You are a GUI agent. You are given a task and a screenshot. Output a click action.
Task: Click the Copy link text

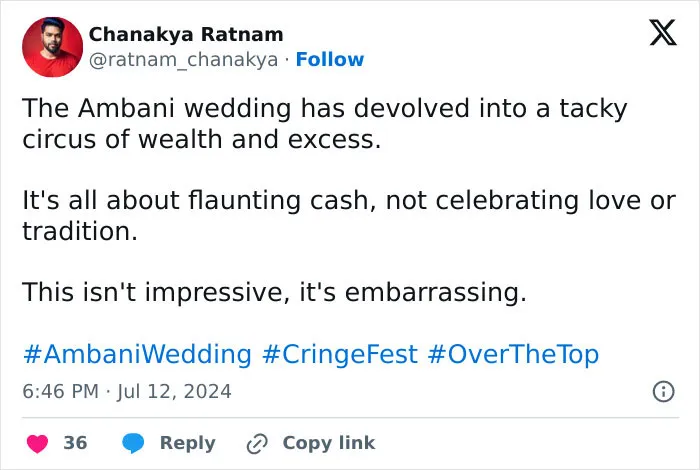click(329, 443)
